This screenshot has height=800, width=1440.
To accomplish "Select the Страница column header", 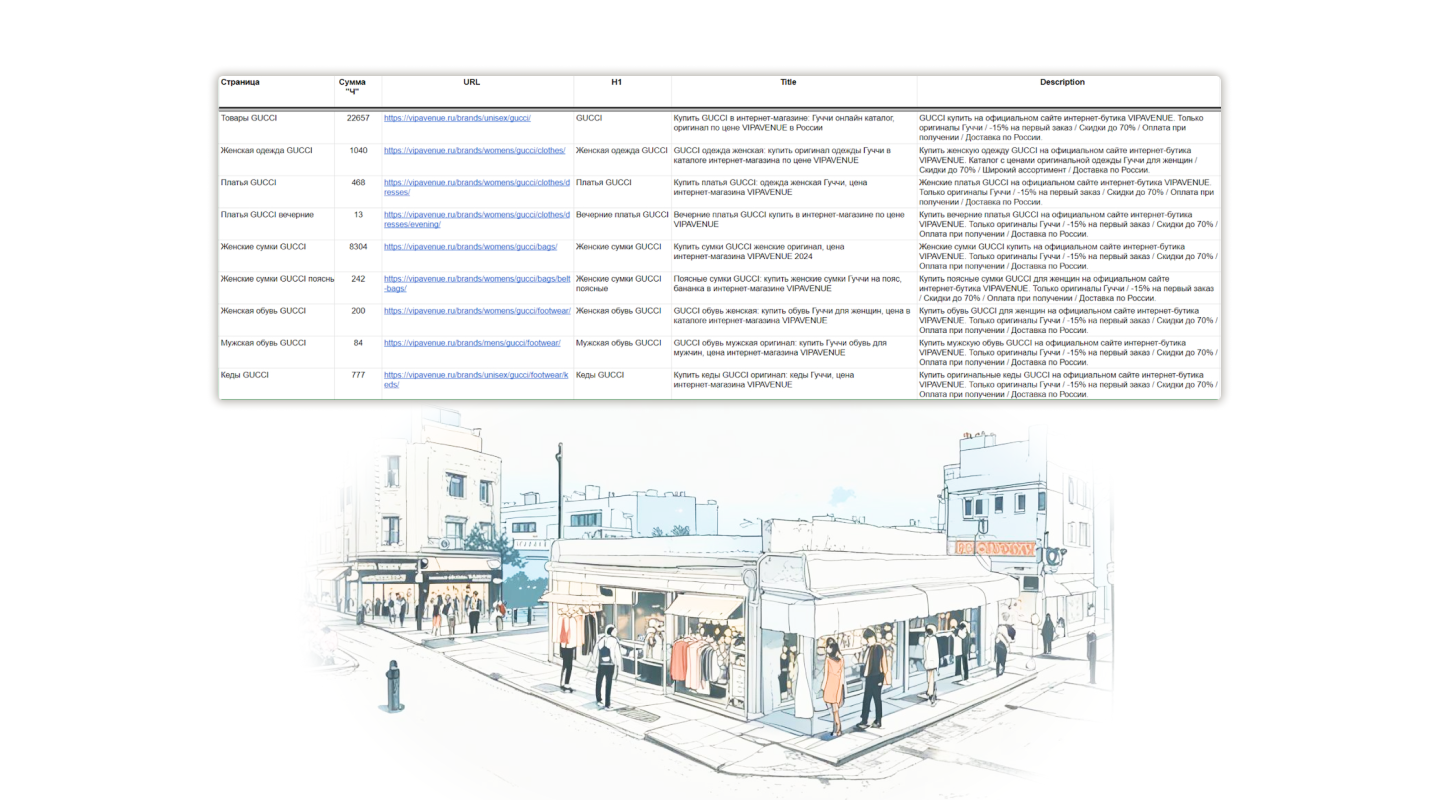I will point(240,82).
